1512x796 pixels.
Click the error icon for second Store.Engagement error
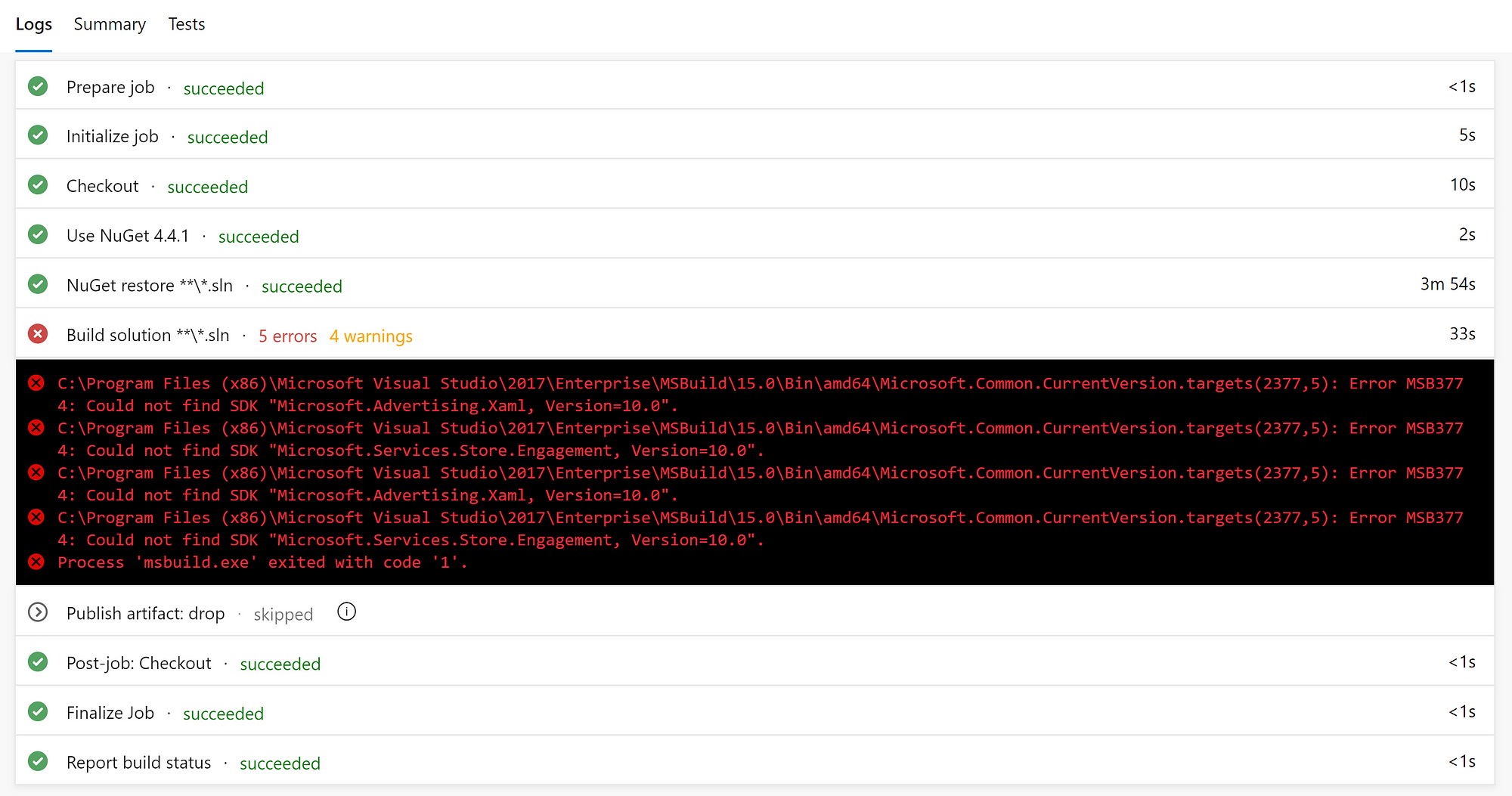tap(36, 517)
